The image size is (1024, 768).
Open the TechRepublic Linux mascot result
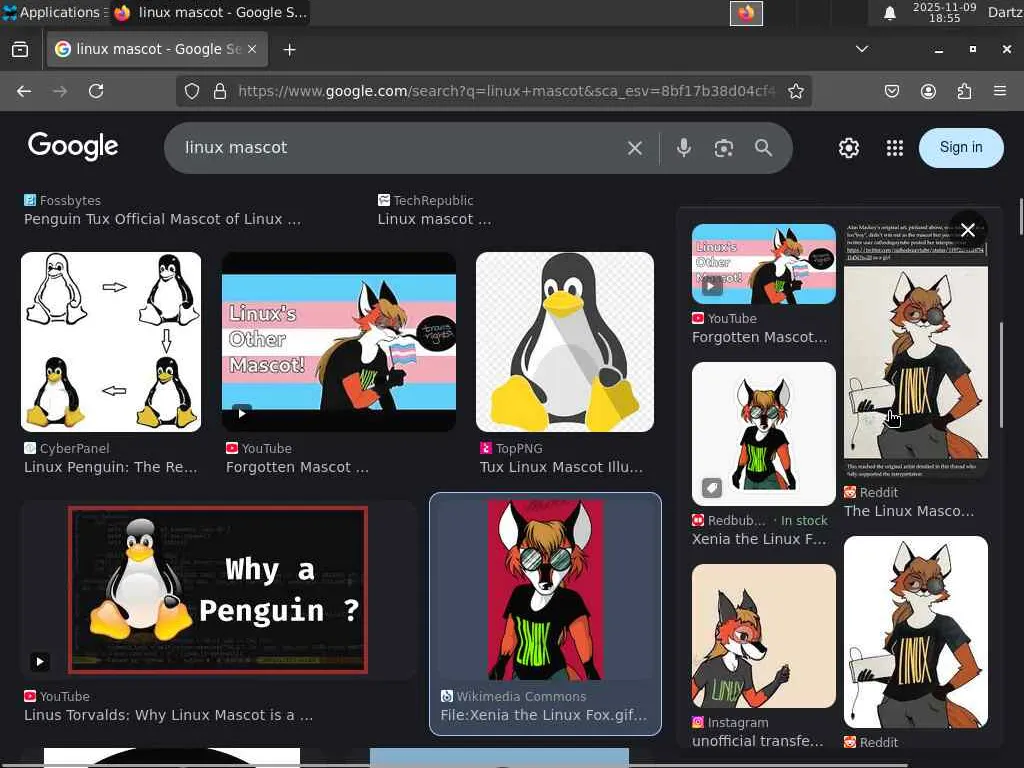coord(434,219)
